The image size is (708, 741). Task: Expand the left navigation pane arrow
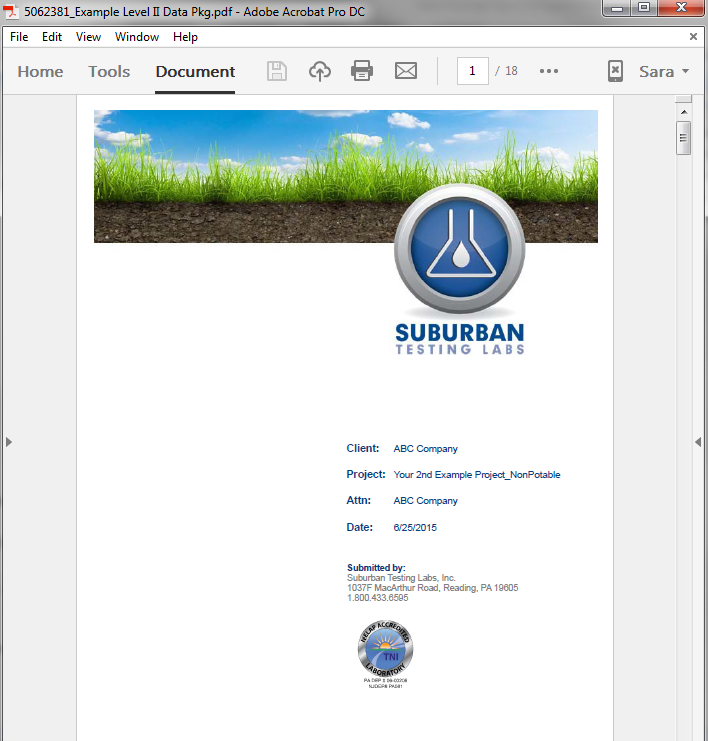pos(9,442)
